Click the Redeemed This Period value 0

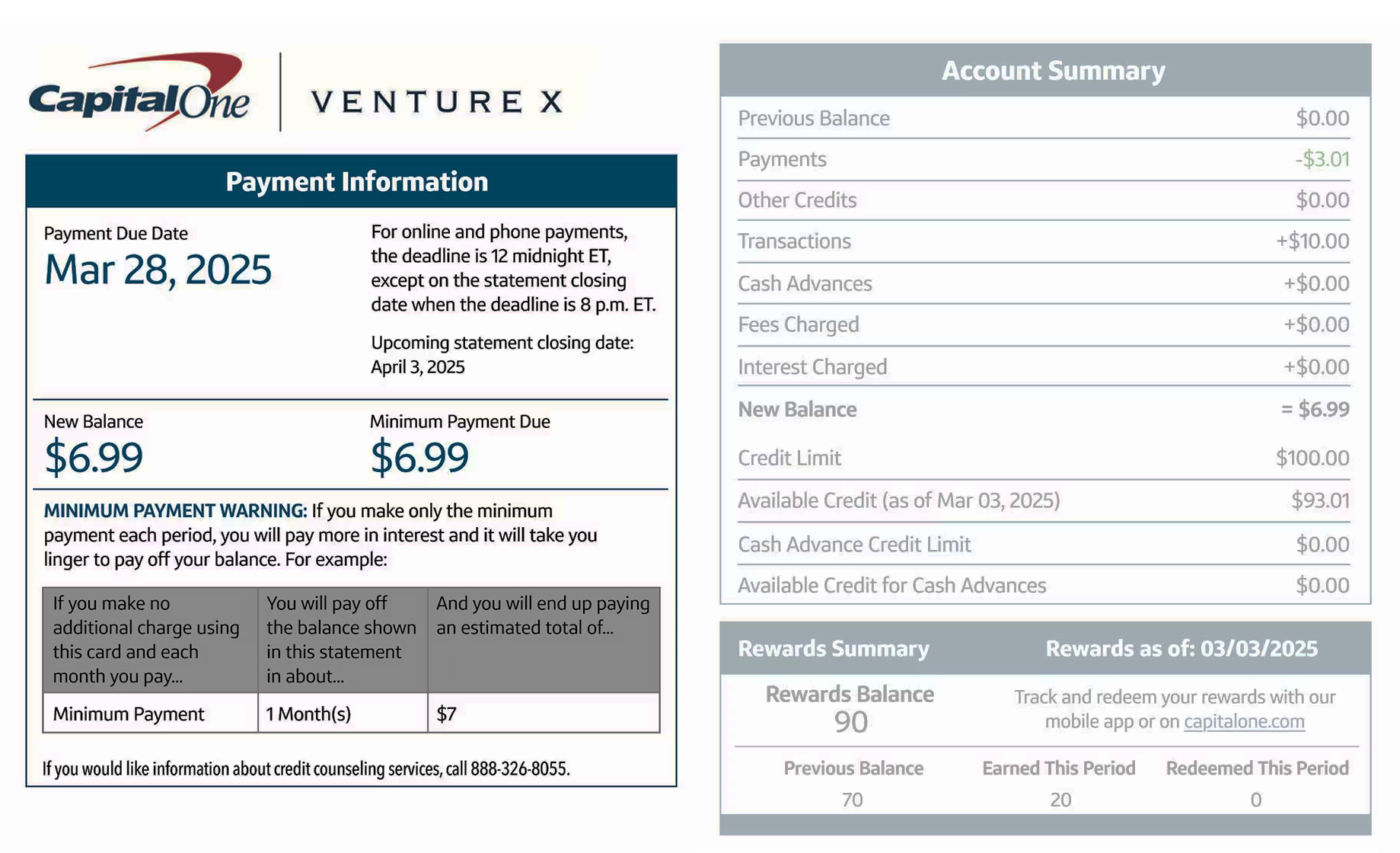[x=1256, y=800]
